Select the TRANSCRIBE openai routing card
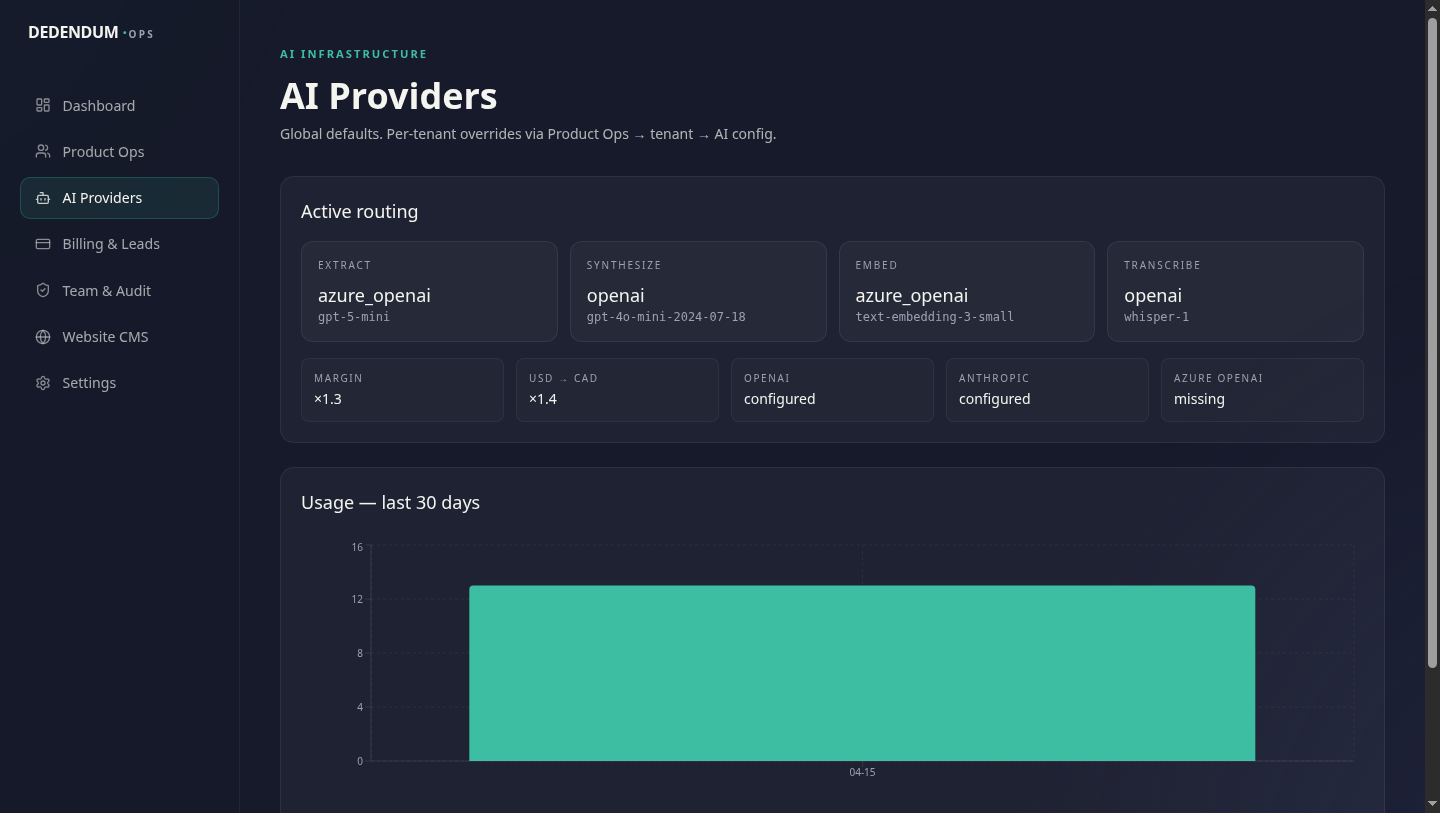This screenshot has height=813, width=1440. pyautogui.click(x=1235, y=291)
